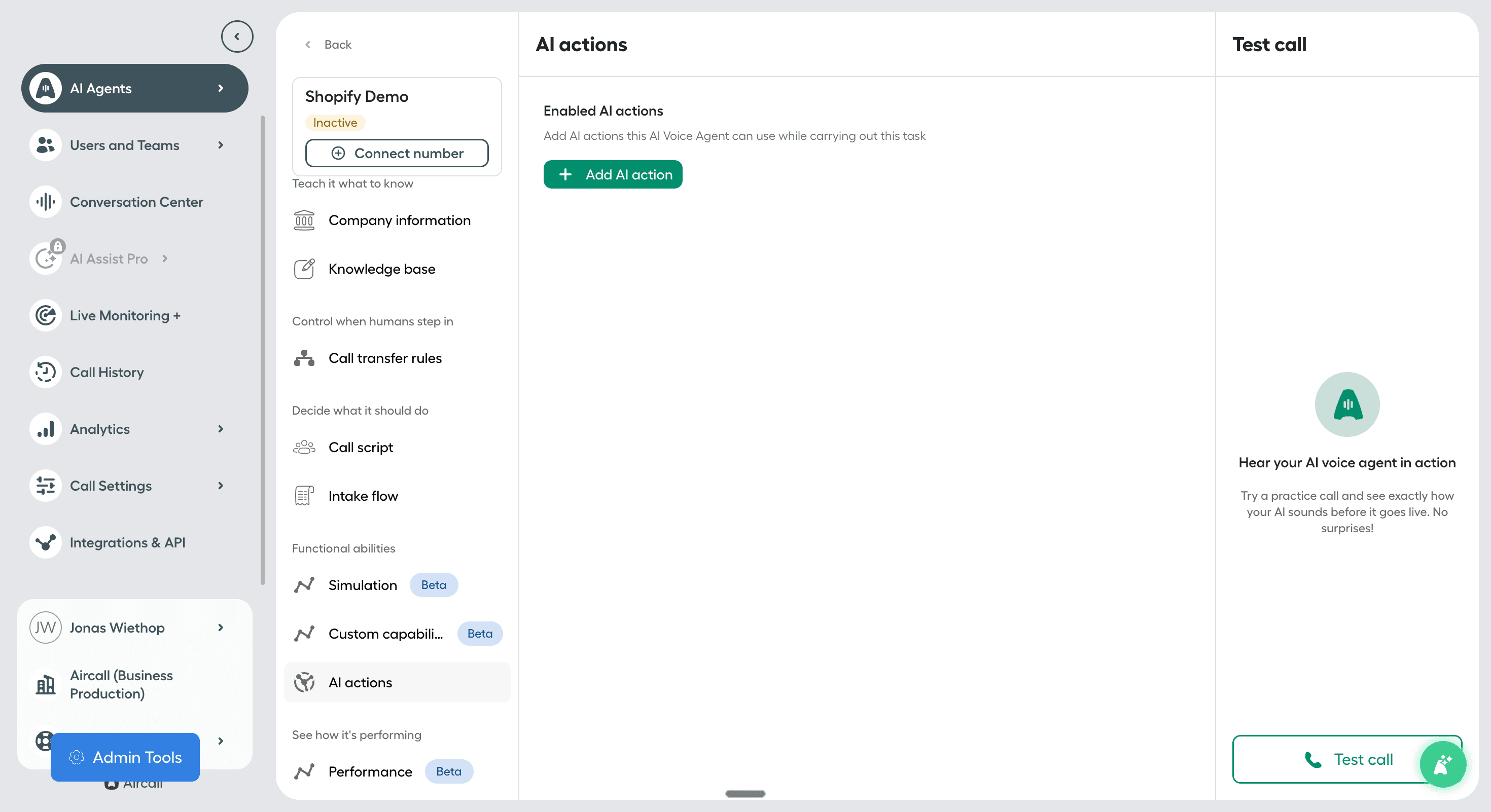Select Call script menu item
The image size is (1491, 812).
point(361,447)
